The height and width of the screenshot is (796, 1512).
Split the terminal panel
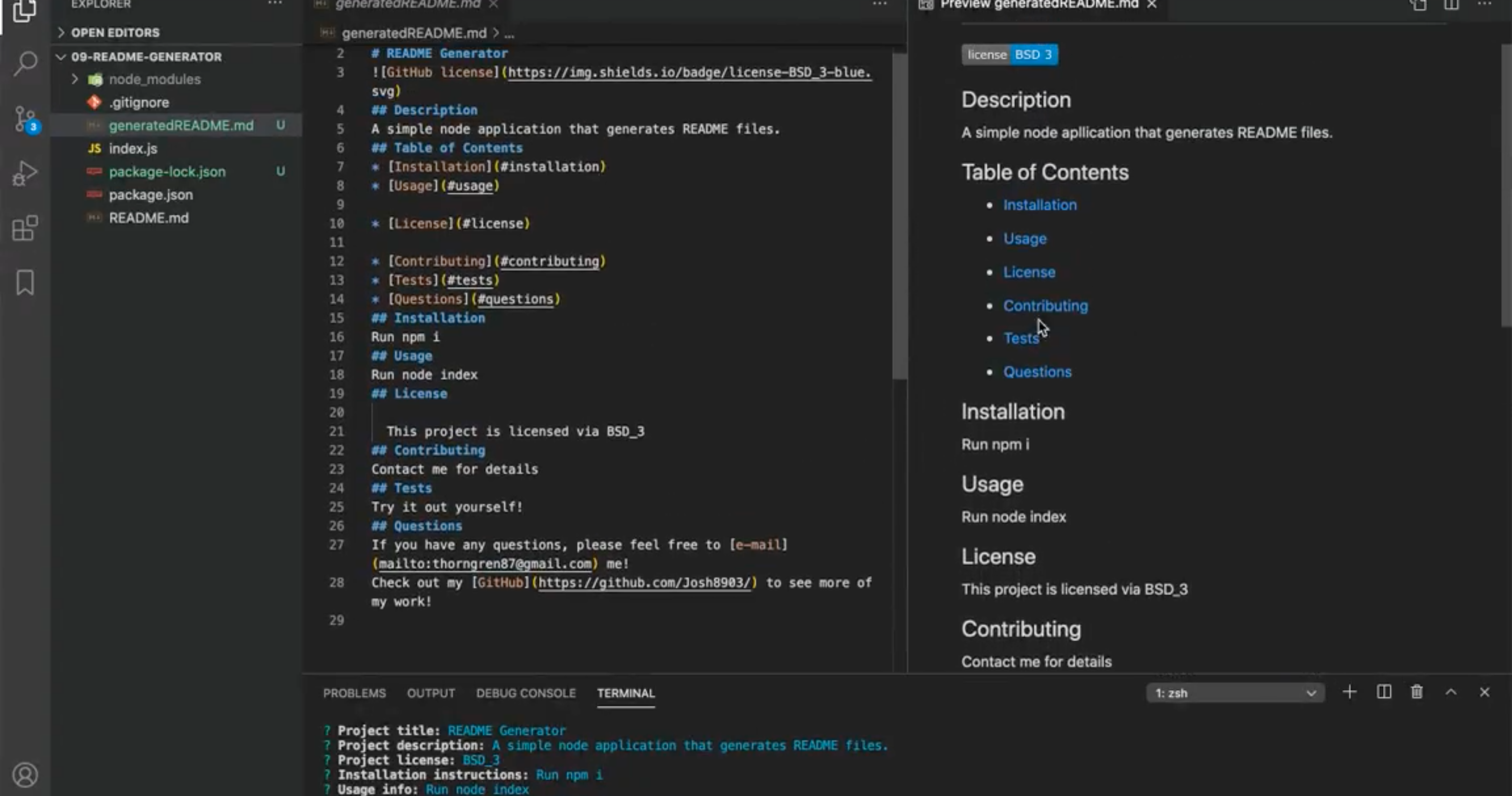[1383, 692]
